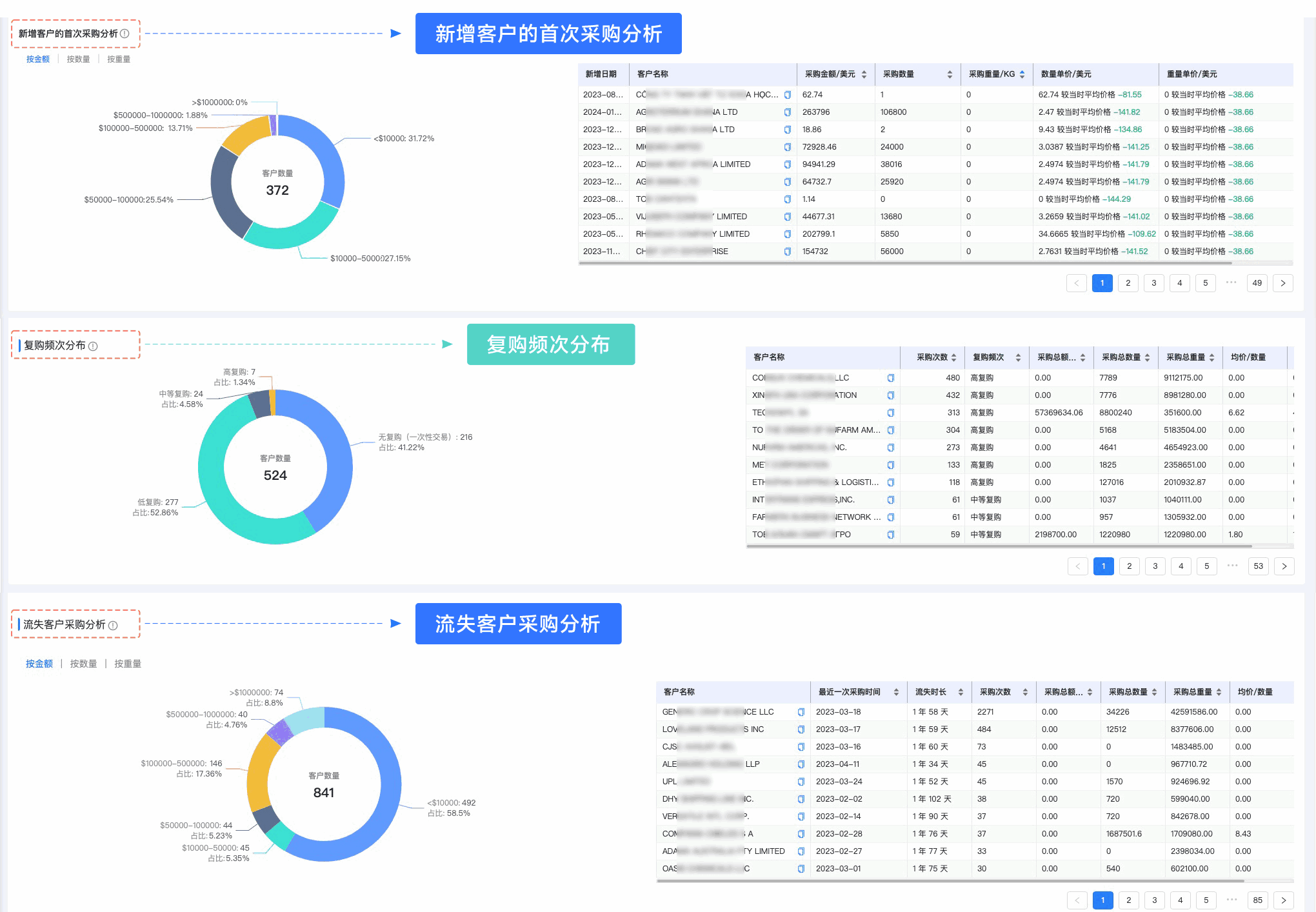This screenshot has width=1316, height=912.
Task: Click the copy icon next to first repurchase table customer
Action: tap(891, 377)
